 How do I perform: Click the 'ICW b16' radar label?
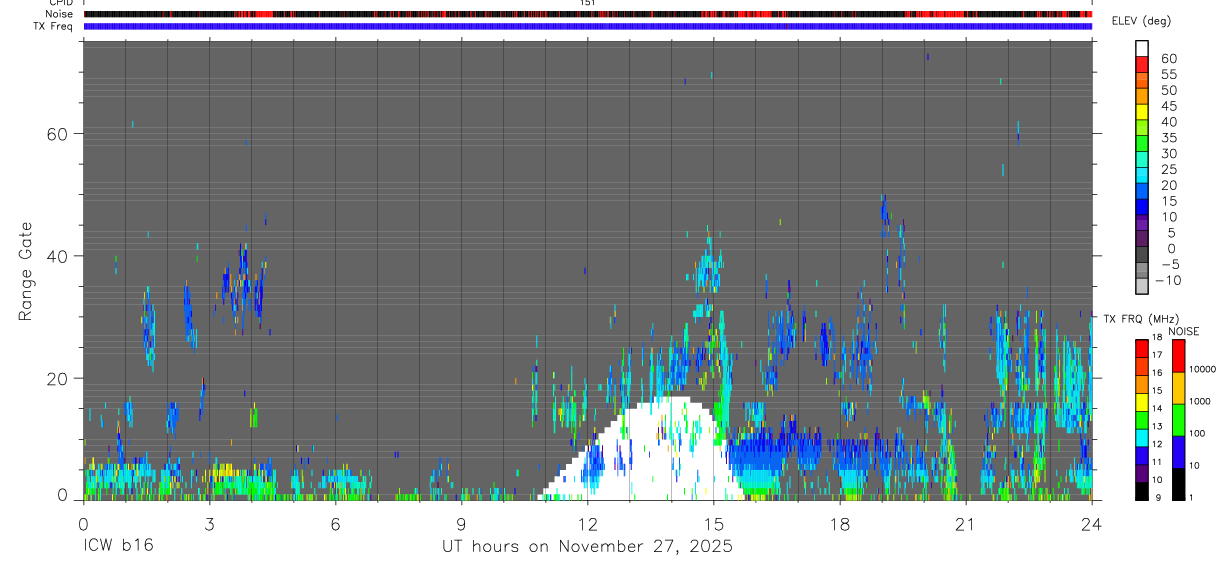point(118,547)
